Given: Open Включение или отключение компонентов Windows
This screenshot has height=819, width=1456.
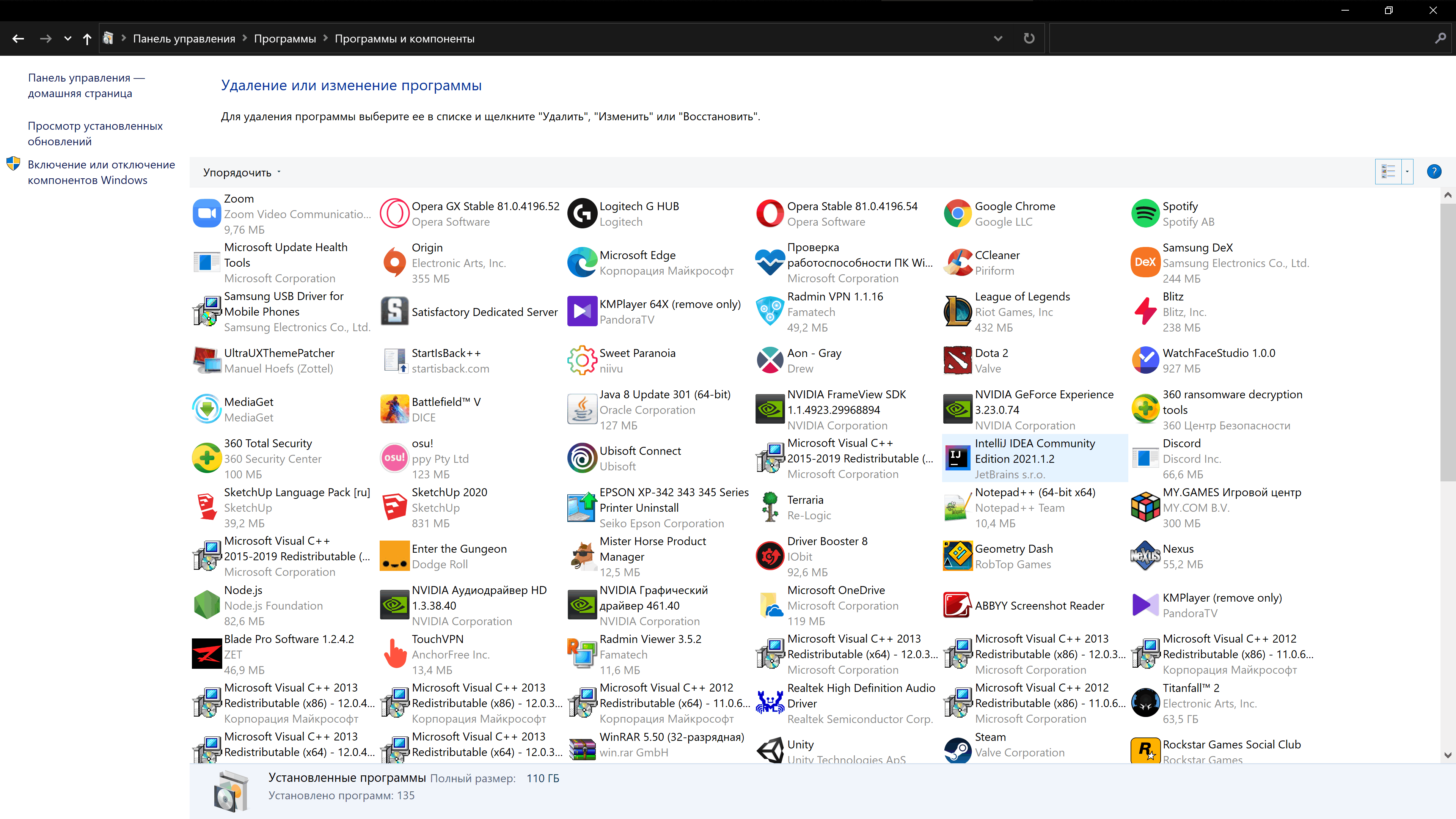Looking at the screenshot, I should (101, 172).
